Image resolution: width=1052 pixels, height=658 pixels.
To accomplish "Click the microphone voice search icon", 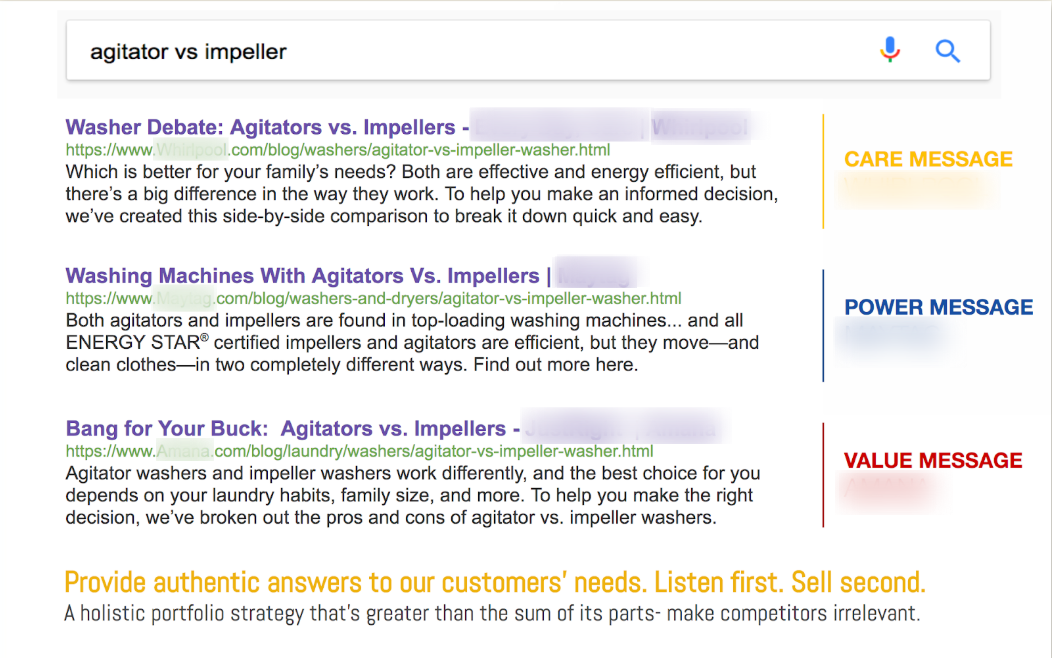I will click(x=889, y=50).
